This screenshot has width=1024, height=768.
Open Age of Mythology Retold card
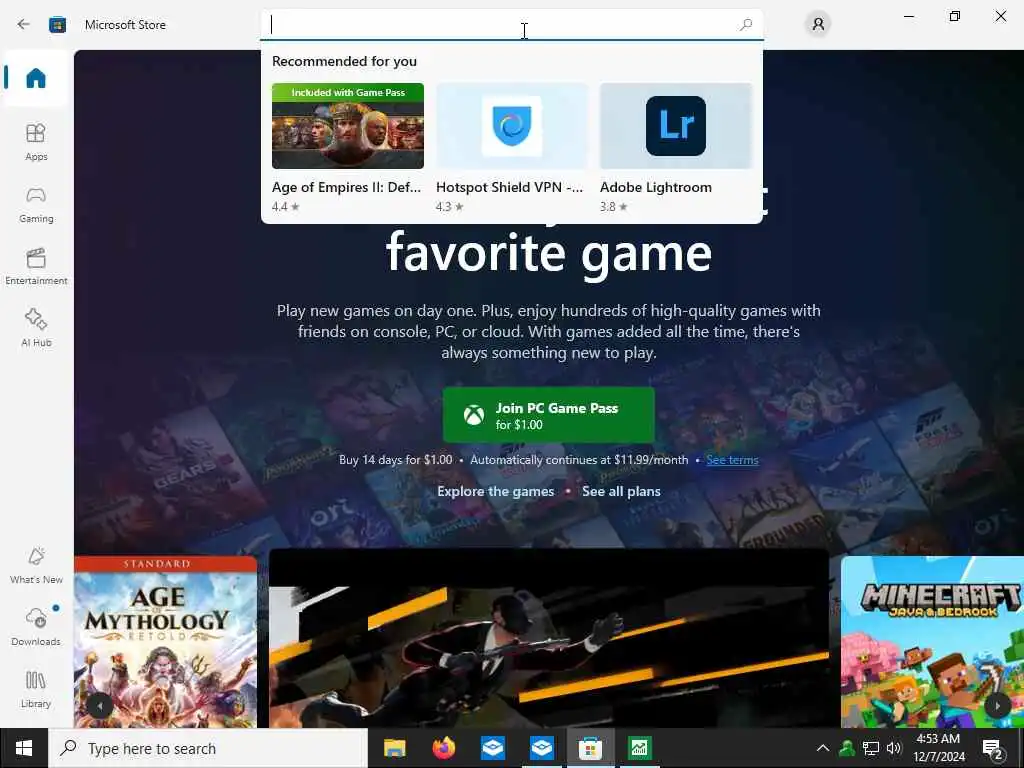pyautogui.click(x=165, y=641)
